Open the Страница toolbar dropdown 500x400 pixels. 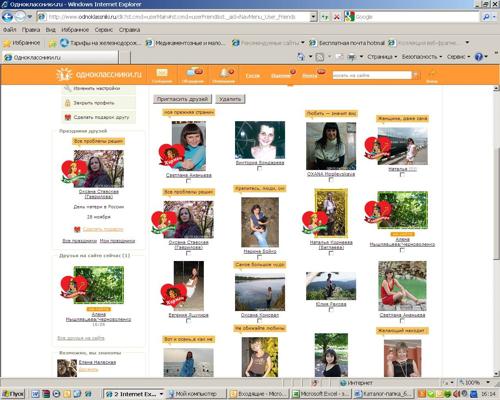(382, 57)
